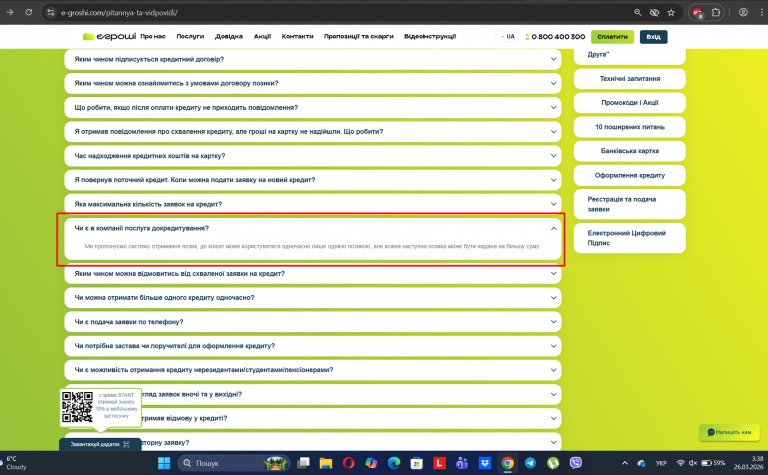Select 'Реєстрація та подача заявки' category
This screenshot has height=475, width=768.
(x=629, y=204)
